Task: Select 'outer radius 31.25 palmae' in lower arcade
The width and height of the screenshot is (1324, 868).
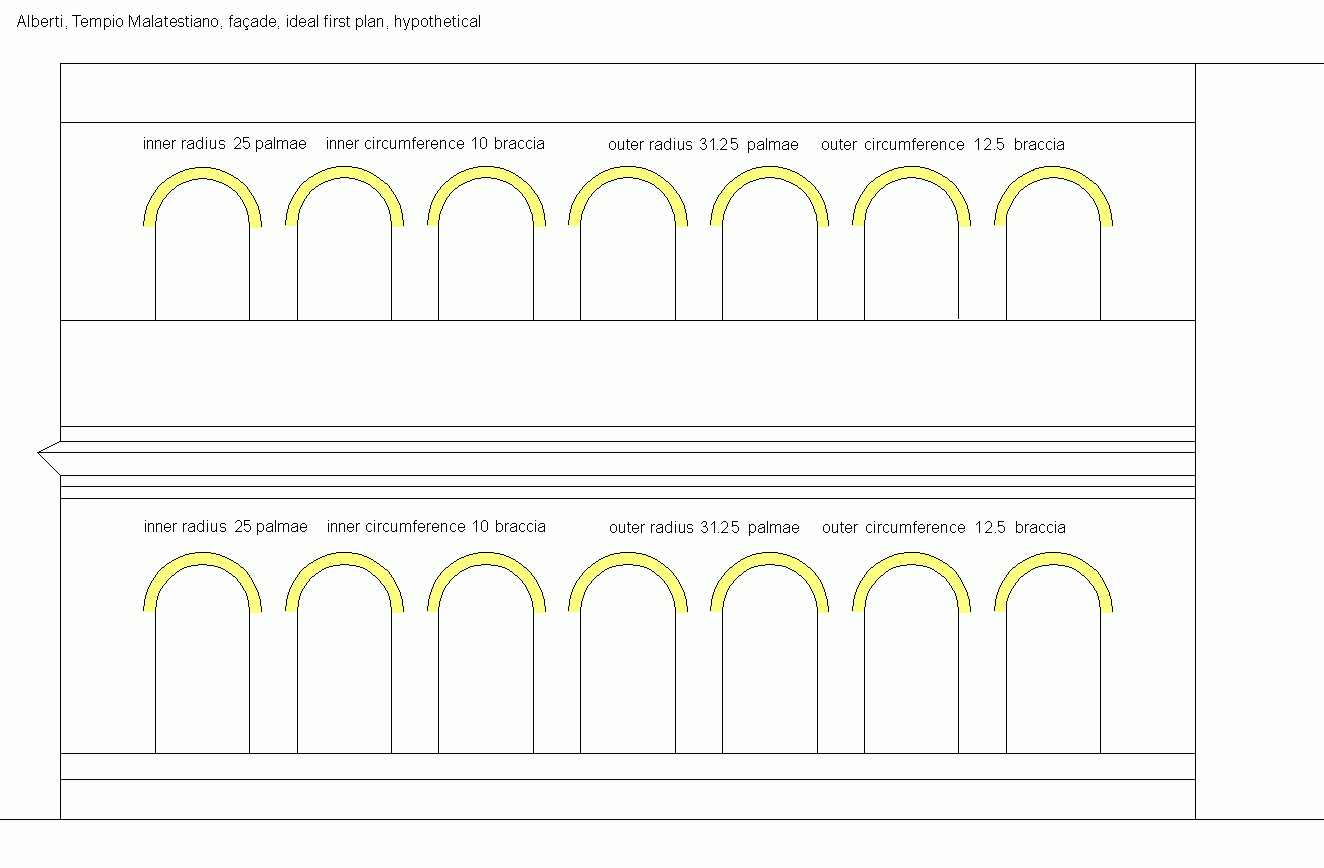Action: [704, 527]
